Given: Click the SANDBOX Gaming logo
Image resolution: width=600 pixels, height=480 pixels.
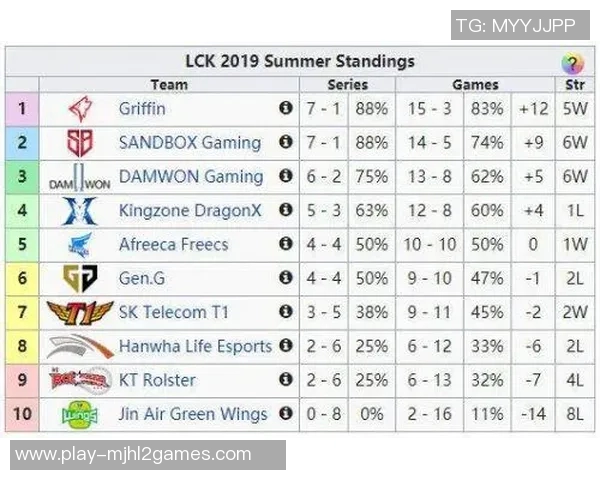Looking at the screenshot, I should tap(79, 143).
